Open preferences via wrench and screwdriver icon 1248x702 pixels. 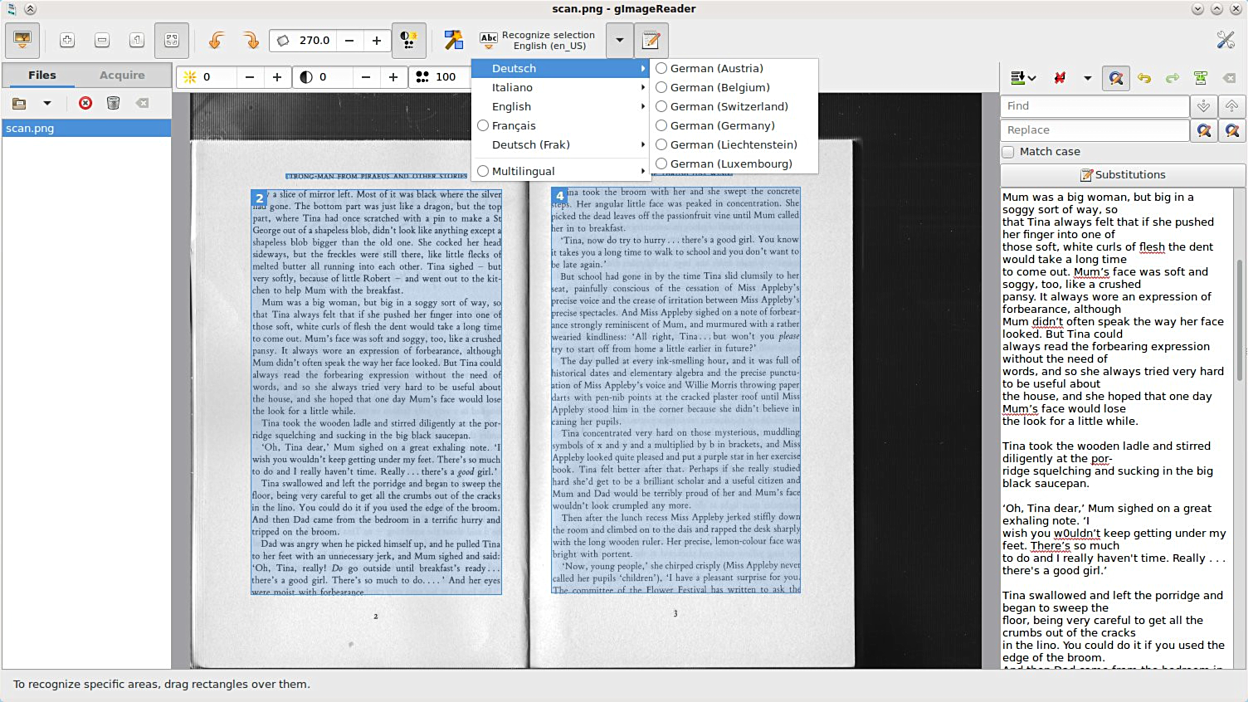pos(1225,40)
